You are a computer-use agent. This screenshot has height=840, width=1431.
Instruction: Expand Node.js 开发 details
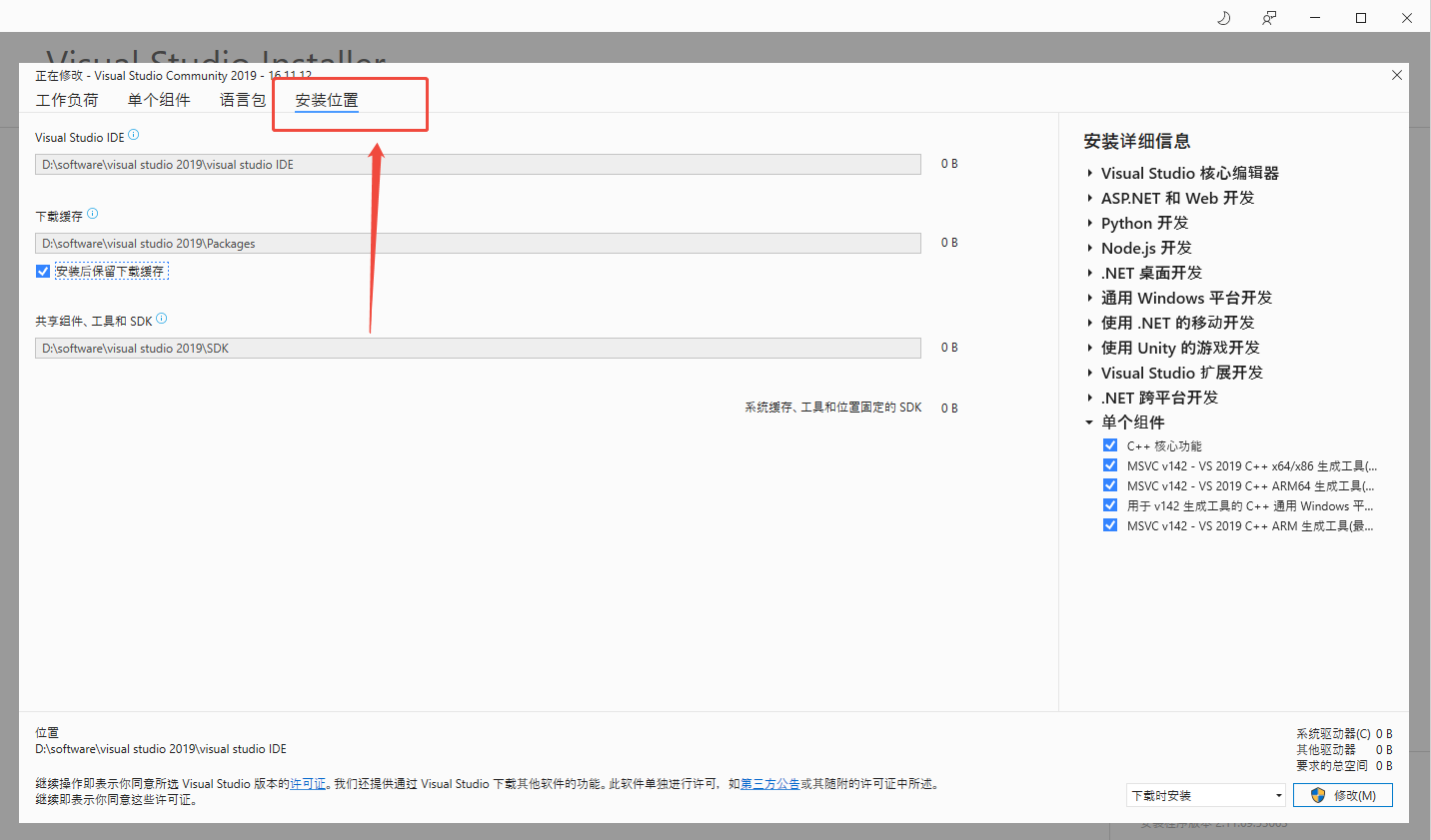(1089, 248)
